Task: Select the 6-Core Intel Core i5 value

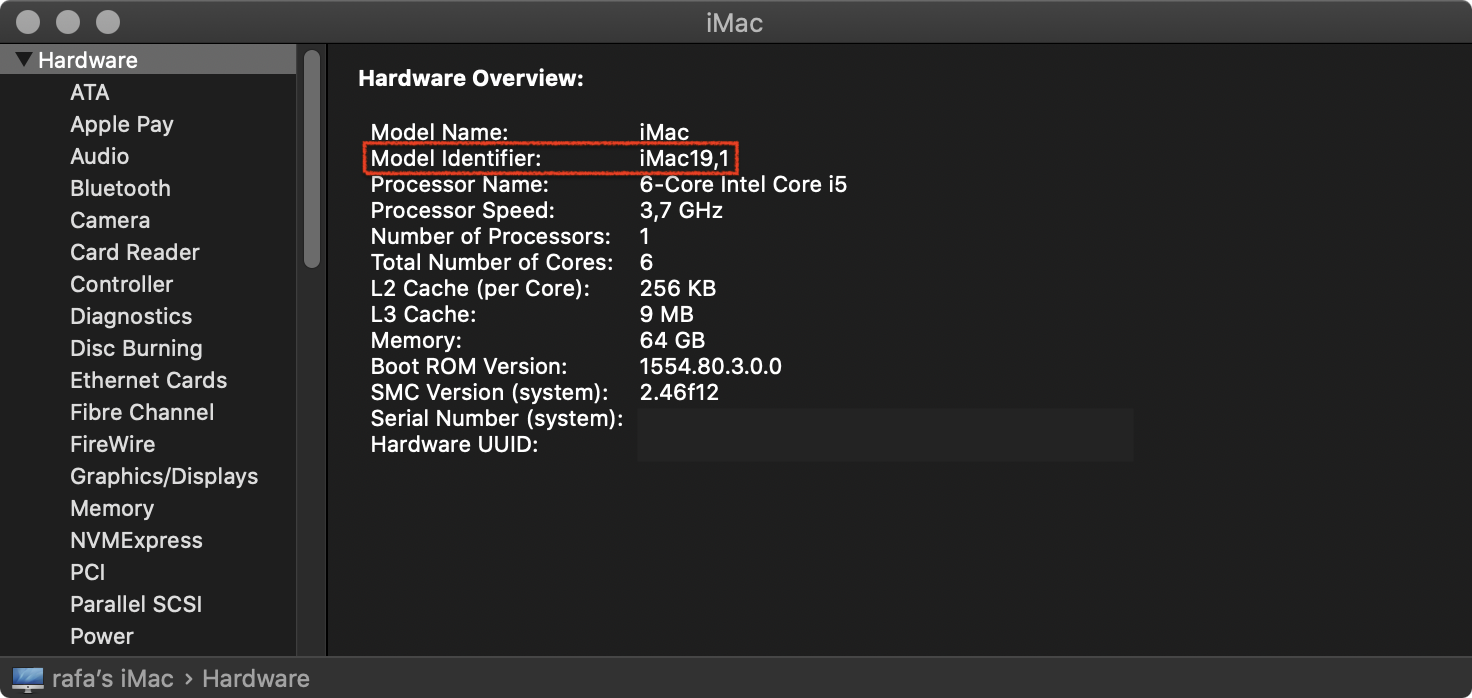Action: click(743, 184)
